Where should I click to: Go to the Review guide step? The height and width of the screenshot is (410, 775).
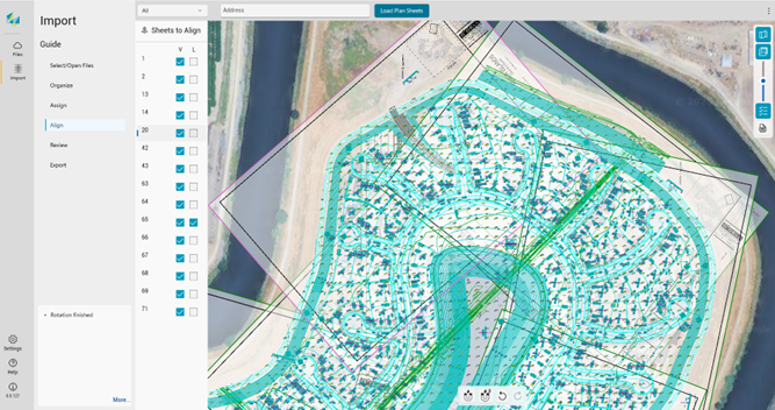(58, 145)
